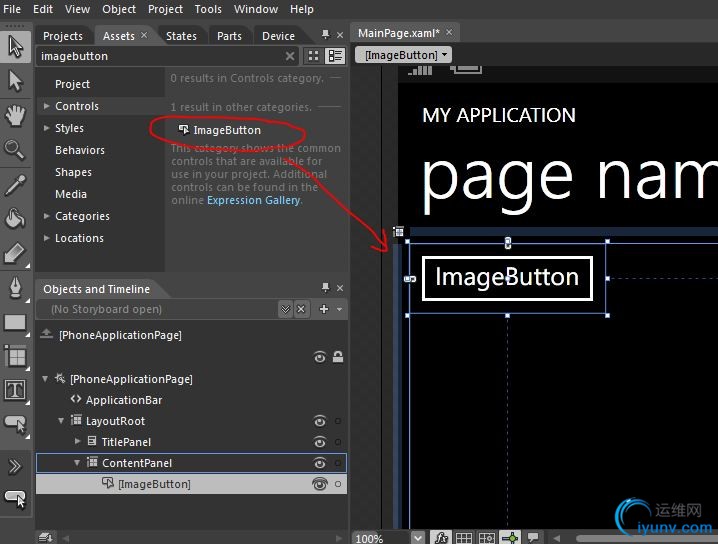The image size is (718, 544).
Task: Expand the Styles category
Action: tap(46, 128)
